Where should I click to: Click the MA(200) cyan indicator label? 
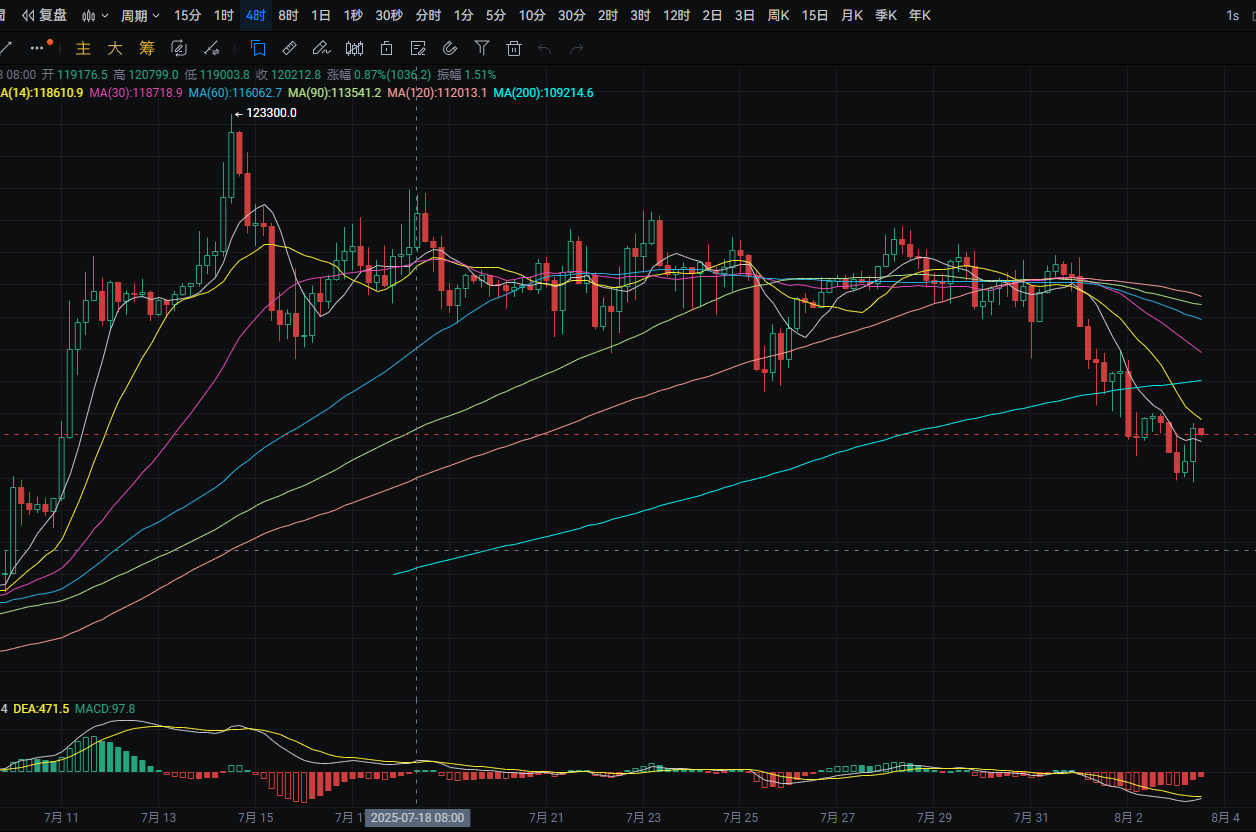(x=543, y=93)
